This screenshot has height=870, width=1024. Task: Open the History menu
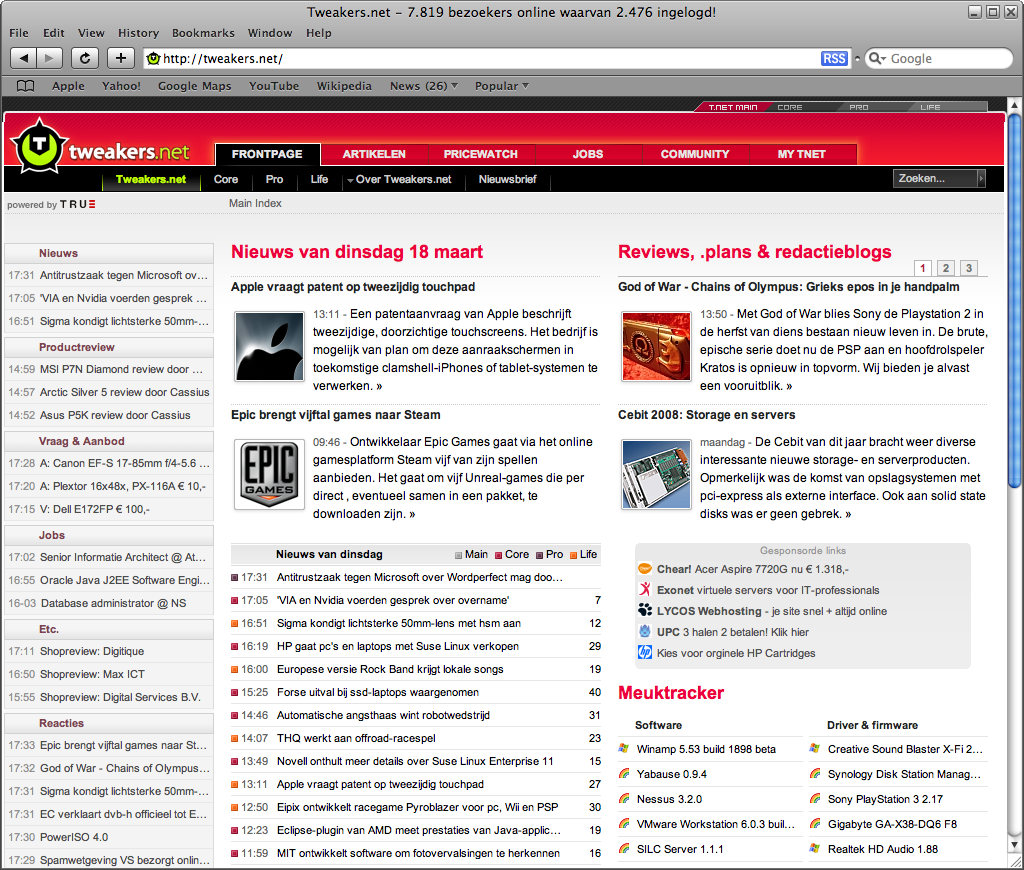click(x=138, y=33)
